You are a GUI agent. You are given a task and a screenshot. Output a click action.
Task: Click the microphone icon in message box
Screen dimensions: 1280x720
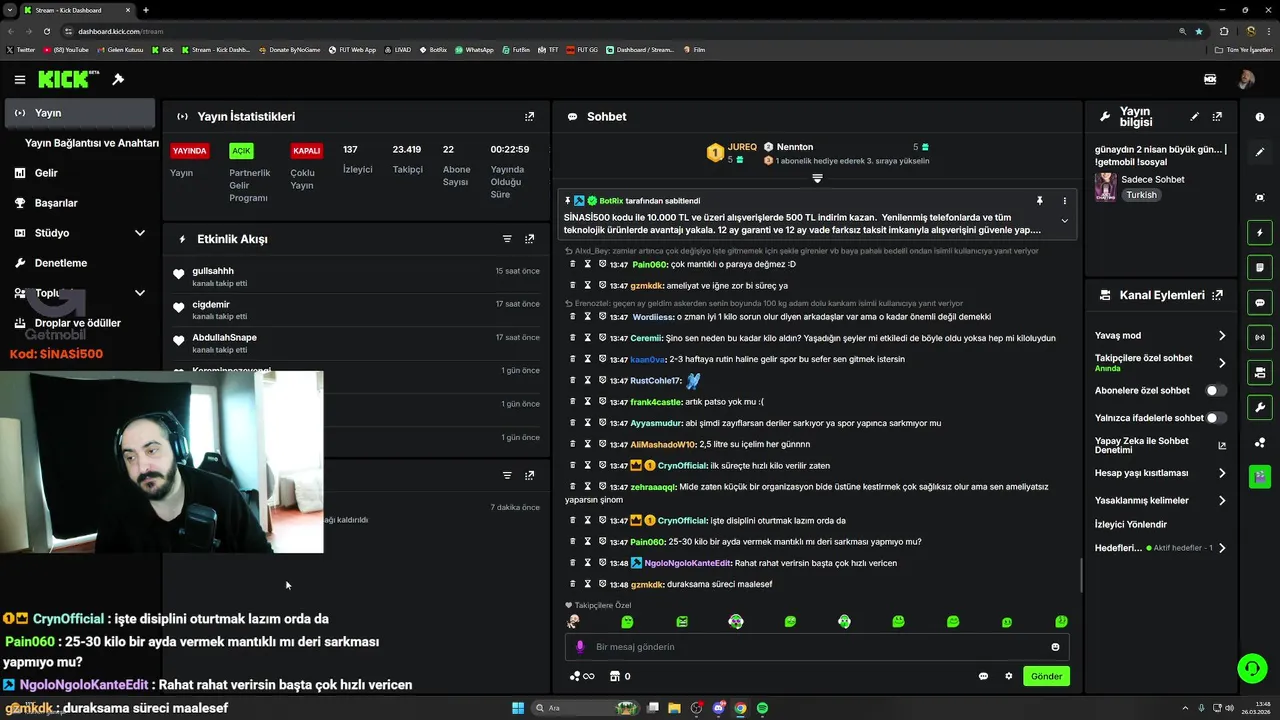click(x=579, y=647)
